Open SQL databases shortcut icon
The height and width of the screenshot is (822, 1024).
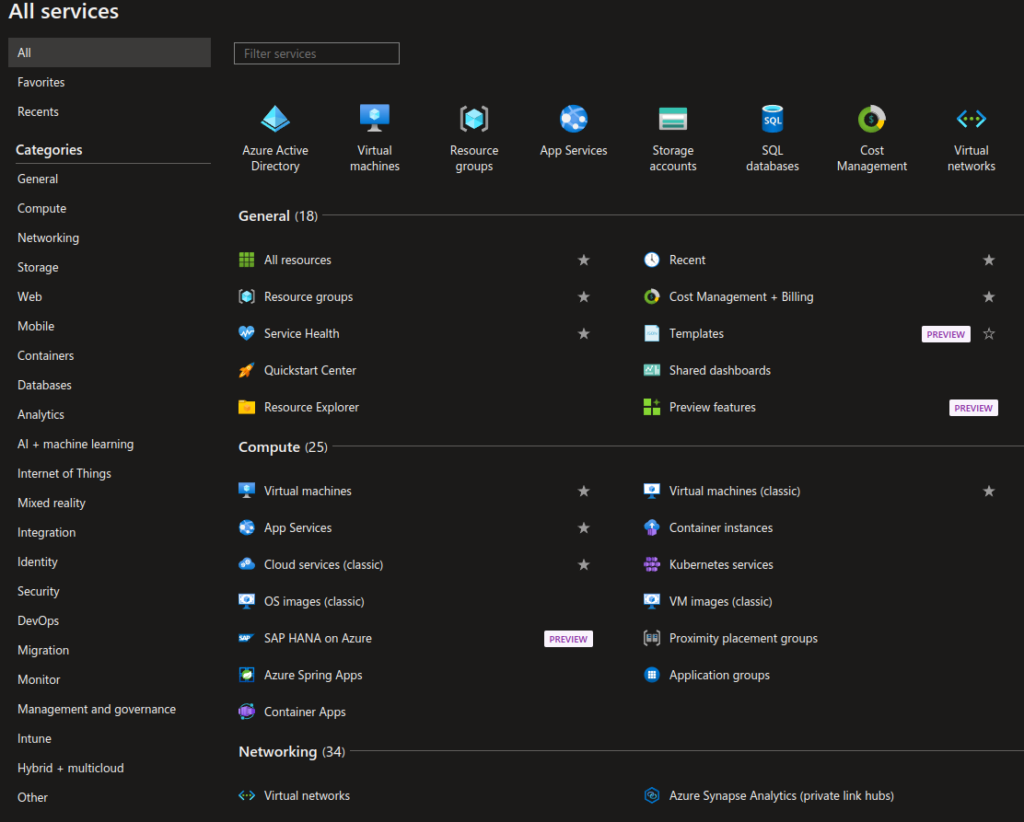point(773,119)
